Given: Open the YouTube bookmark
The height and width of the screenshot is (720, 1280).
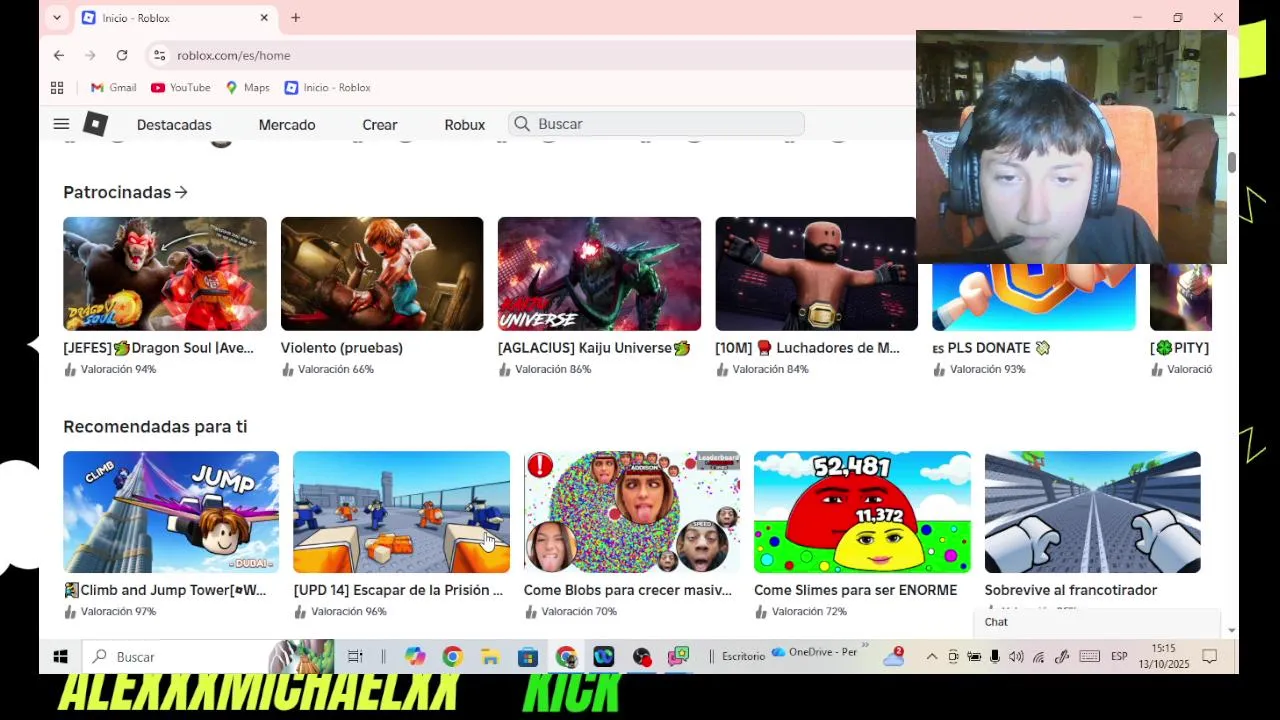Looking at the screenshot, I should click(181, 88).
